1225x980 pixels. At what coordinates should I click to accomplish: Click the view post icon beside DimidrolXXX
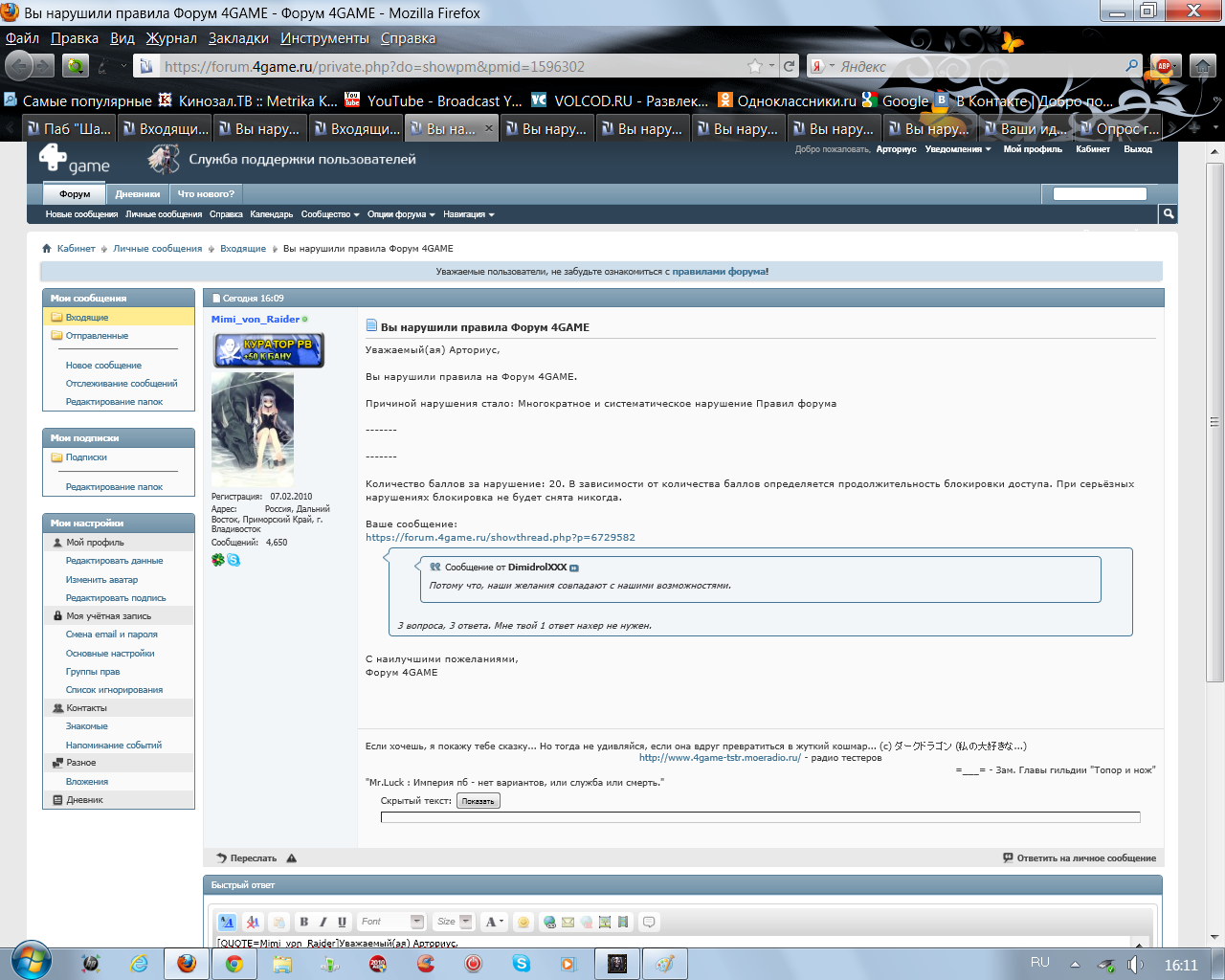pos(574,568)
